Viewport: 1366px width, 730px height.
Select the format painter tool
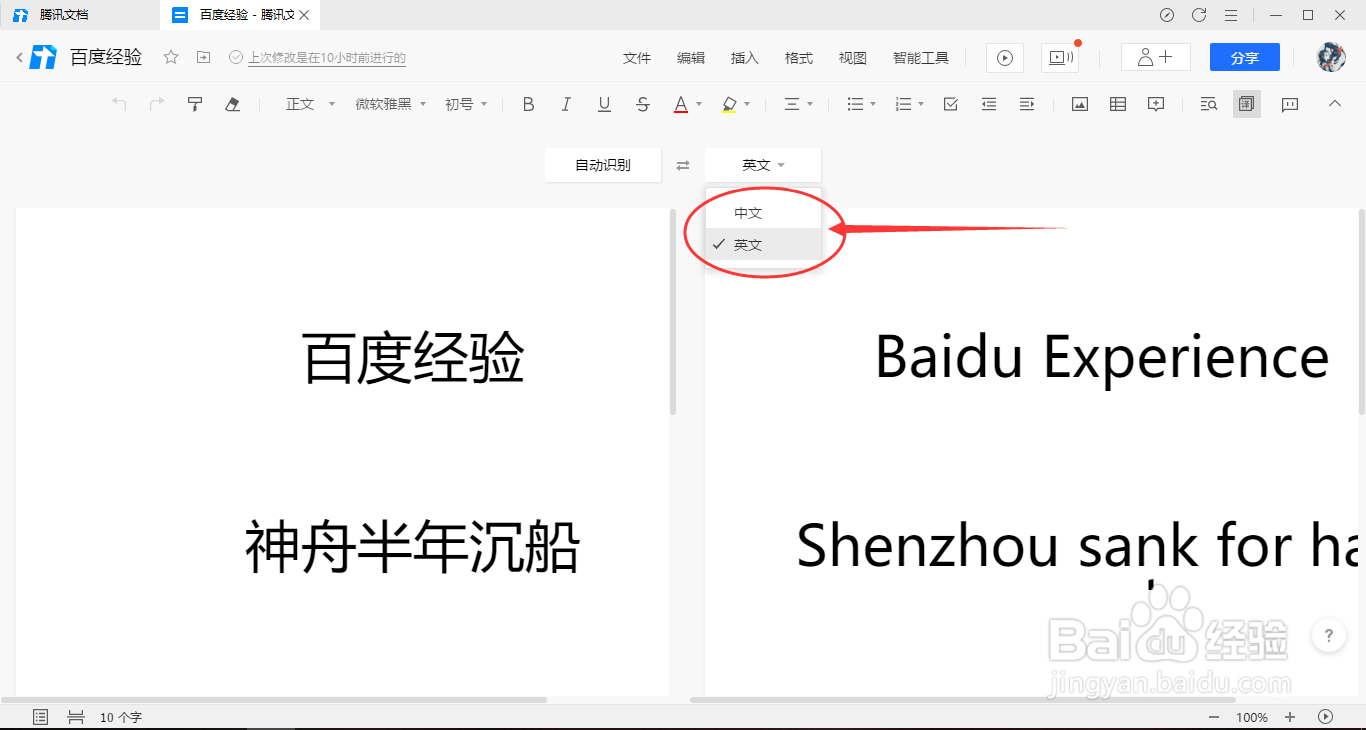(195, 104)
